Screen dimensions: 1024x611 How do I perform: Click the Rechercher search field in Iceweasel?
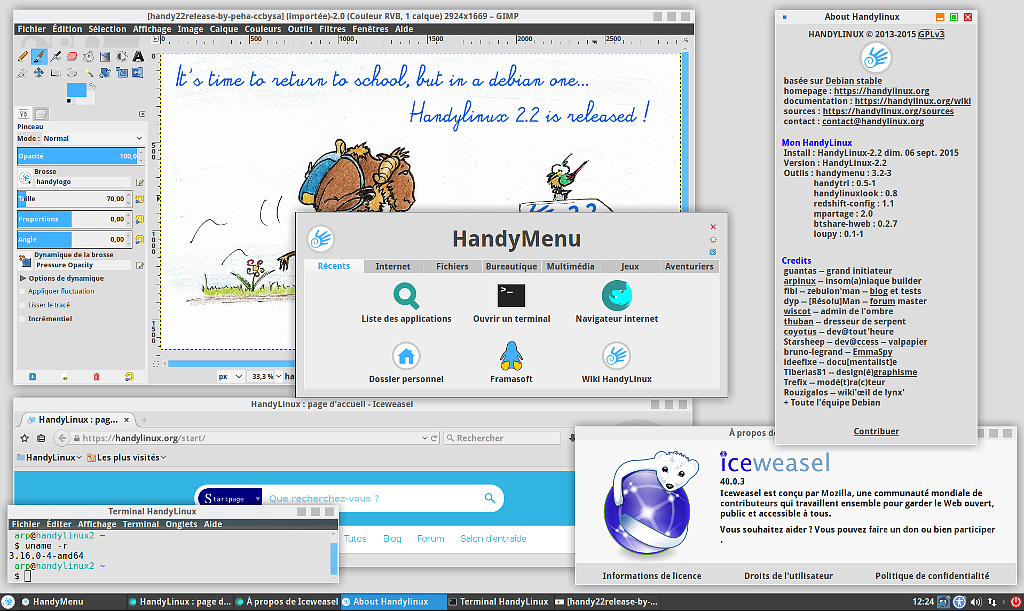[x=504, y=438]
